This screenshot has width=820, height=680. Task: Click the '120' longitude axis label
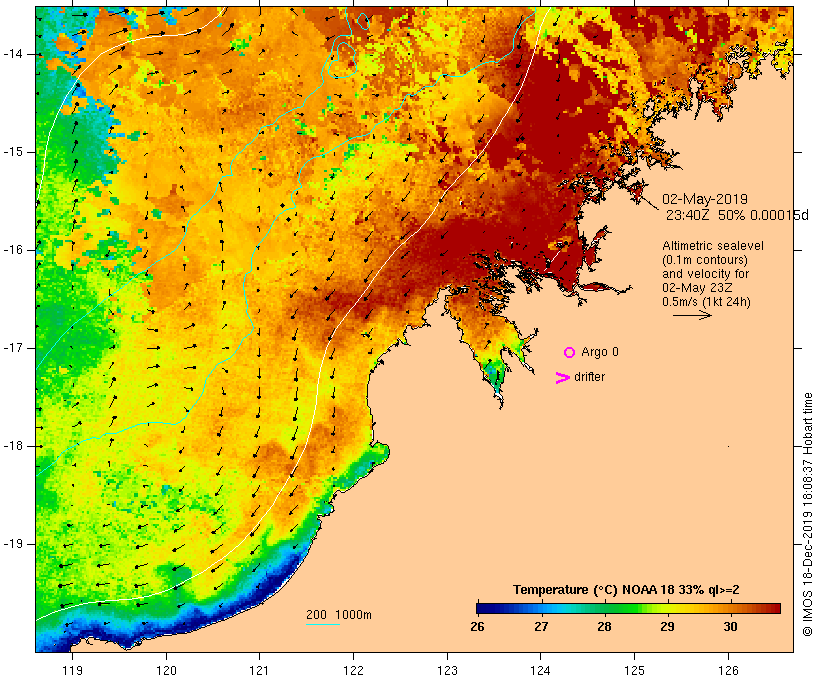166,670
